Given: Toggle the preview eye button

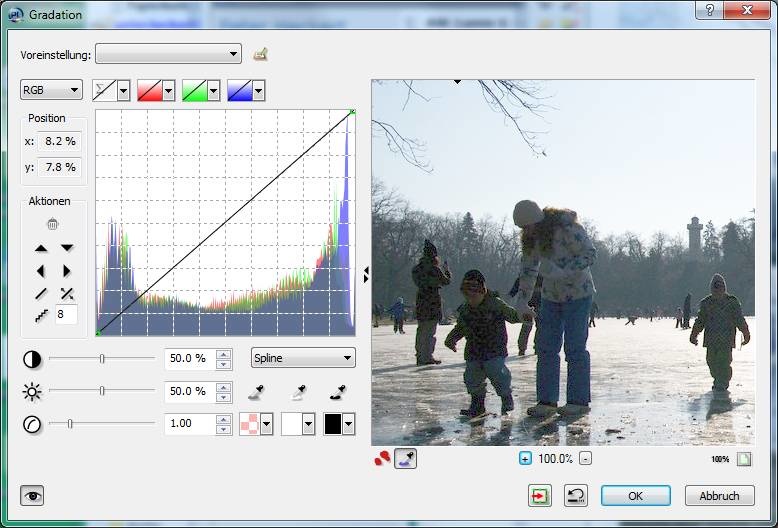Looking at the screenshot, I should pyautogui.click(x=32, y=496).
